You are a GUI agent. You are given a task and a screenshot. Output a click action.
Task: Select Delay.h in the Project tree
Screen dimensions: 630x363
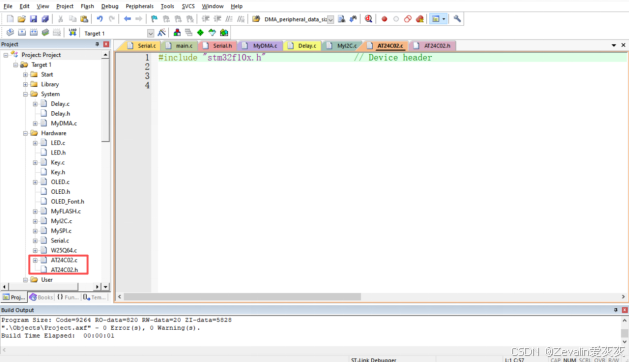tap(60, 114)
